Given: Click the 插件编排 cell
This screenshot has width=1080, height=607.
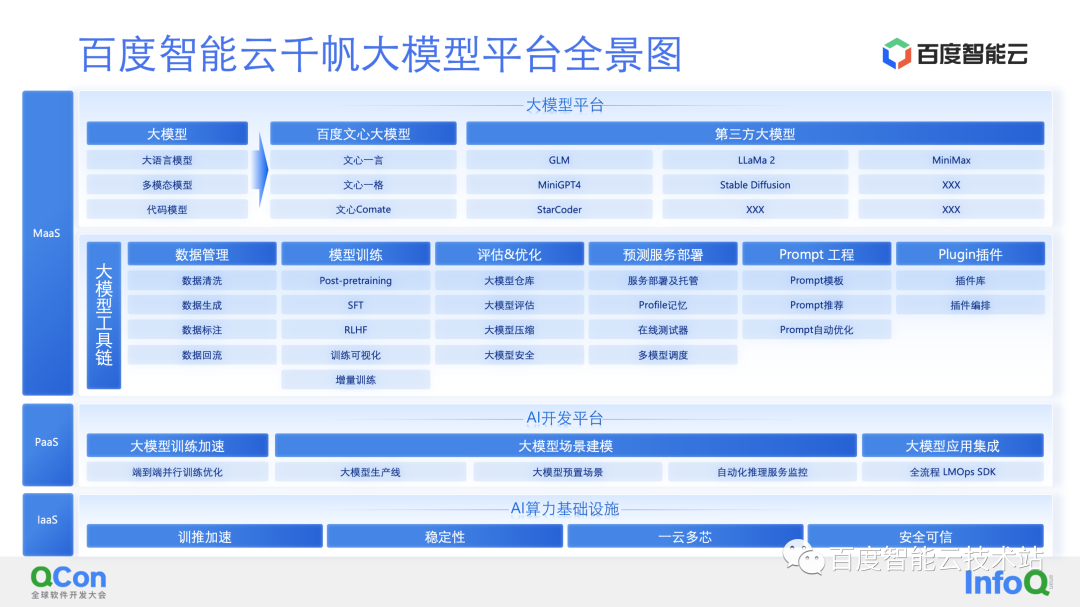Looking at the screenshot, I should (x=970, y=305).
